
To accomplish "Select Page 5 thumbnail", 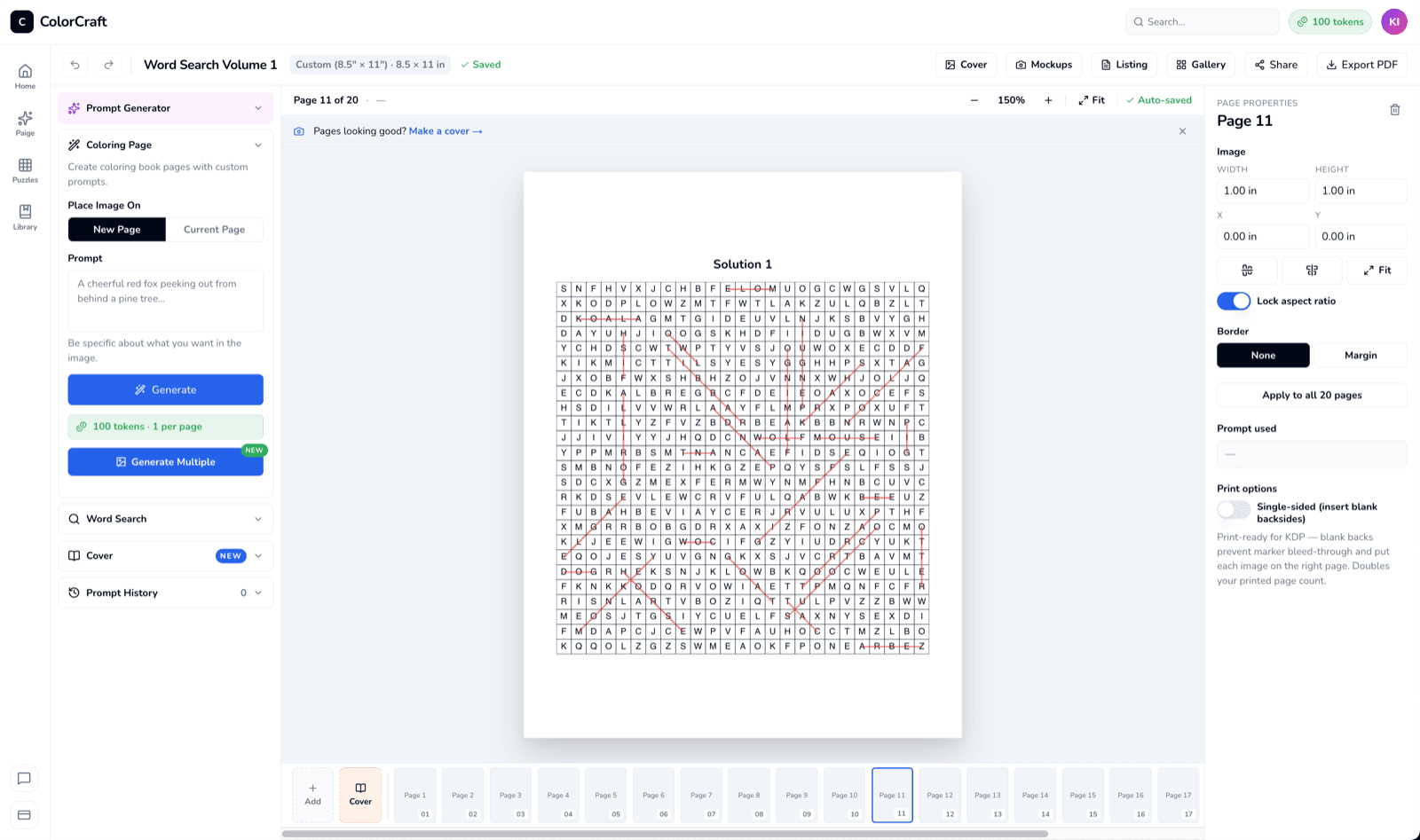I will coord(606,795).
